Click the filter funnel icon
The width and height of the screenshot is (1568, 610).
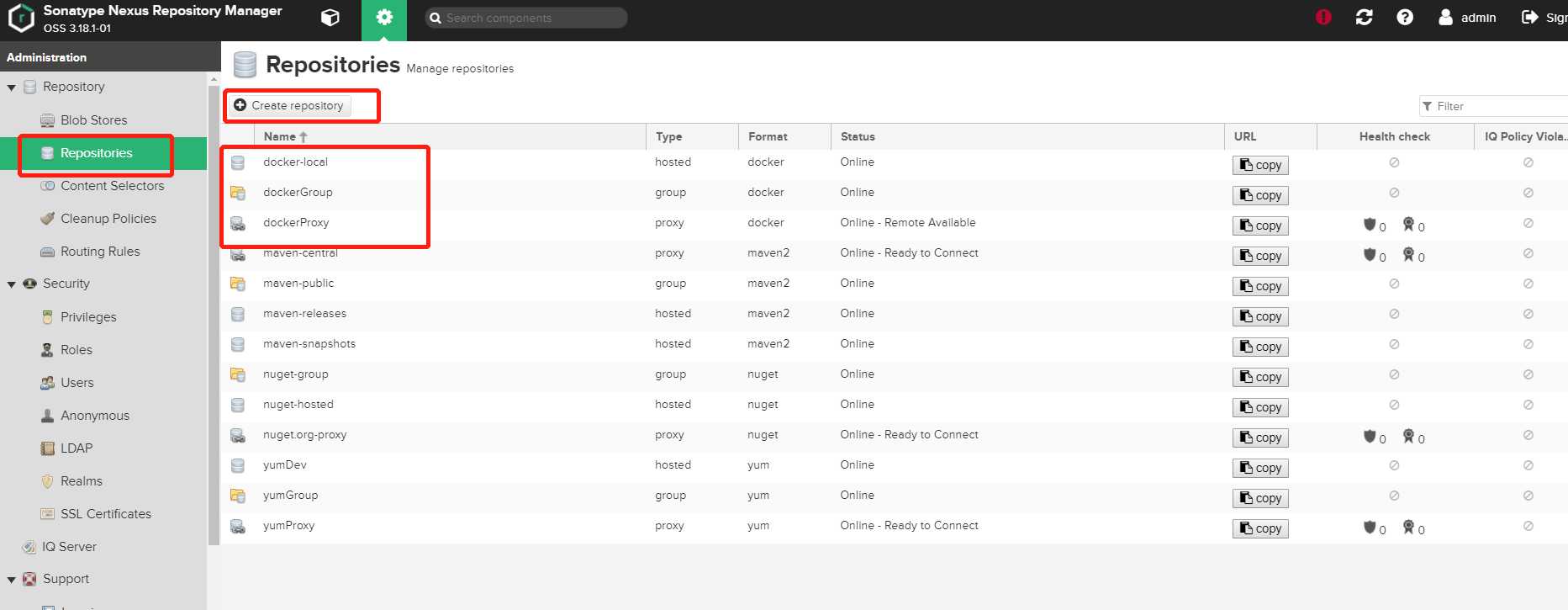1427,106
